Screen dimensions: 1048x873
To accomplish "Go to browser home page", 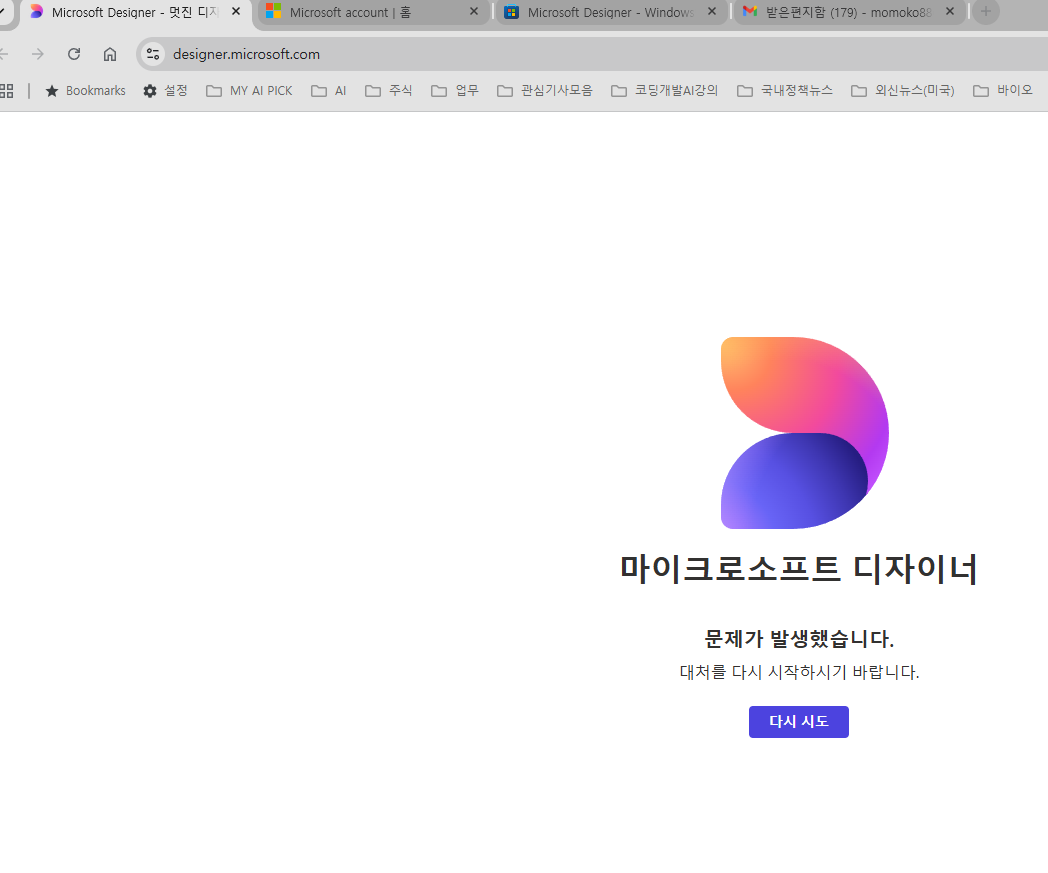I will coord(110,54).
